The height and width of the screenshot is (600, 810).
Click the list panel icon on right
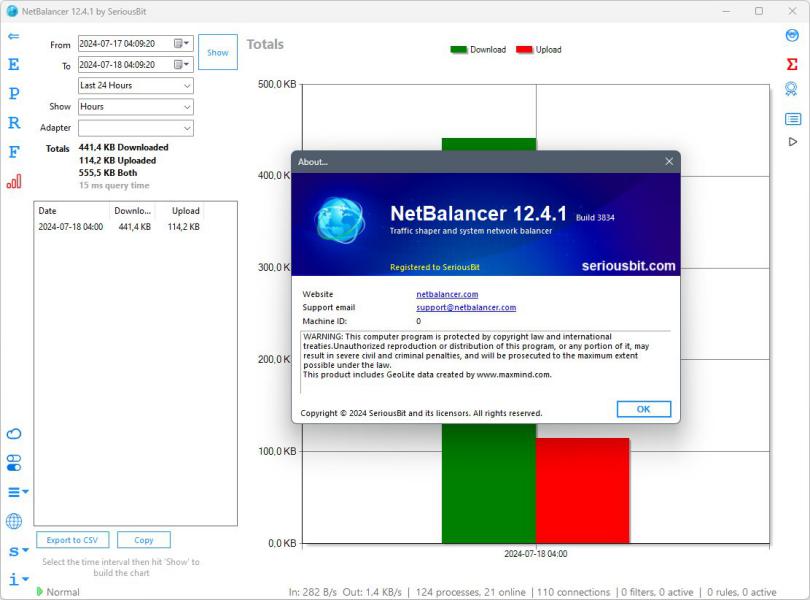coord(793,119)
